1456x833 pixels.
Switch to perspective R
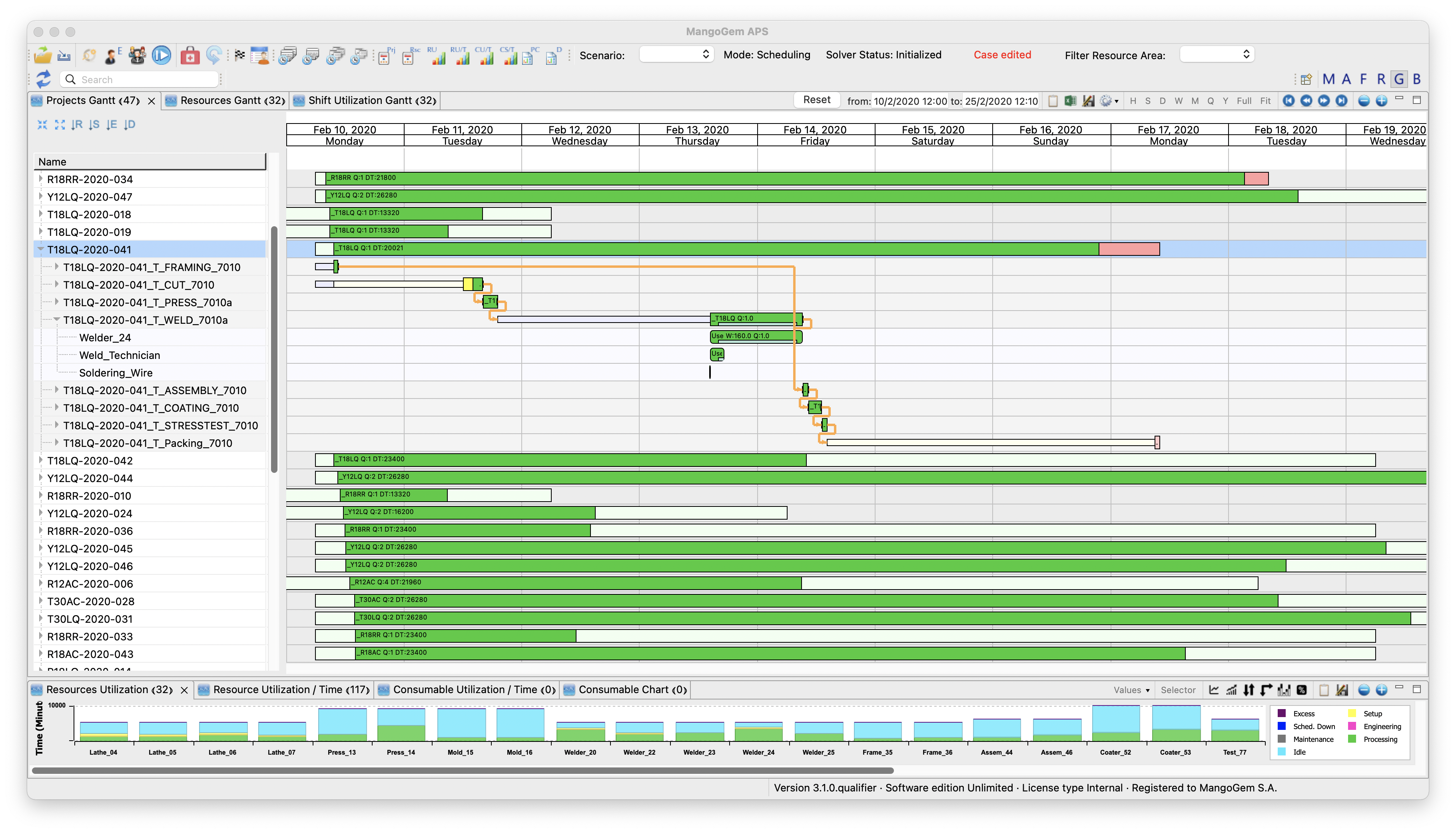click(1382, 79)
